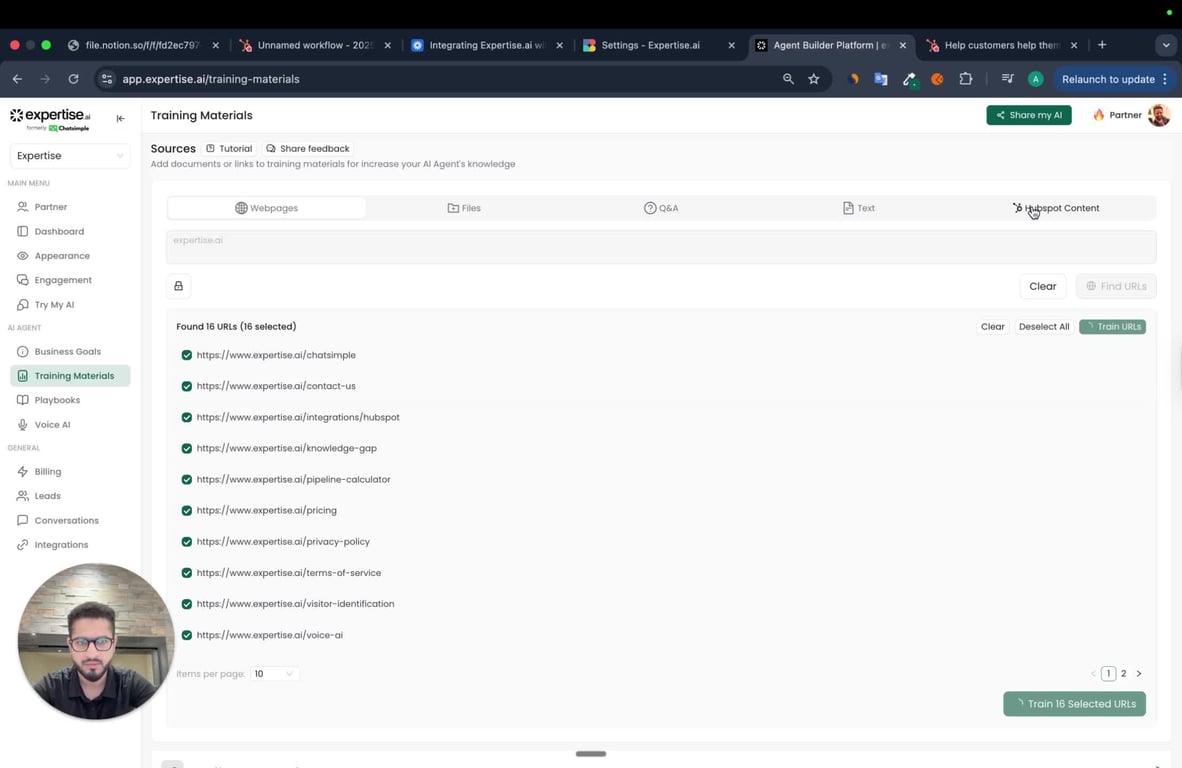Click the presenter webcam thumbnail
Screen dimensions: 1182x768
(x=96, y=641)
